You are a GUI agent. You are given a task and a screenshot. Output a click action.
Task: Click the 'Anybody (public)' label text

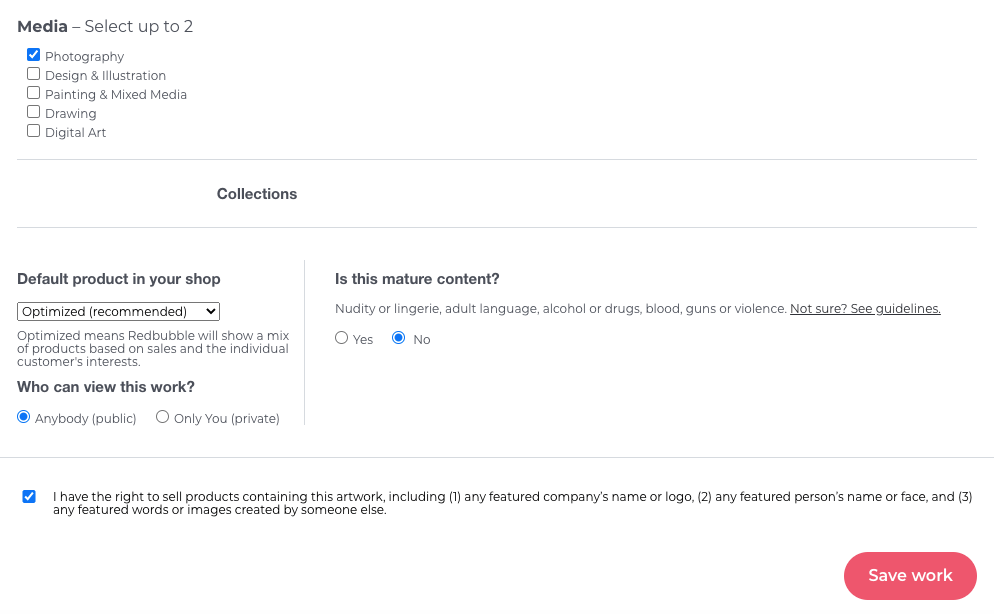(x=85, y=419)
